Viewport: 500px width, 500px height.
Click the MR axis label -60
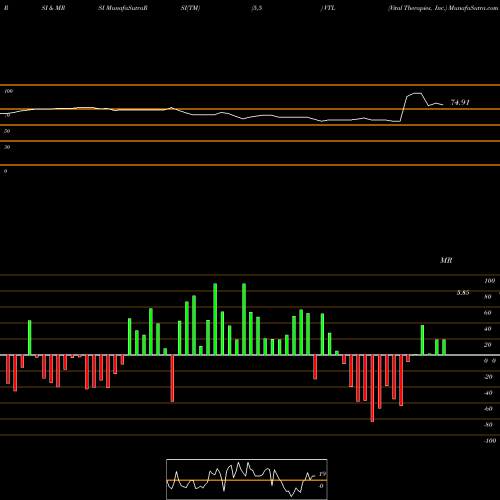(x=488, y=409)
